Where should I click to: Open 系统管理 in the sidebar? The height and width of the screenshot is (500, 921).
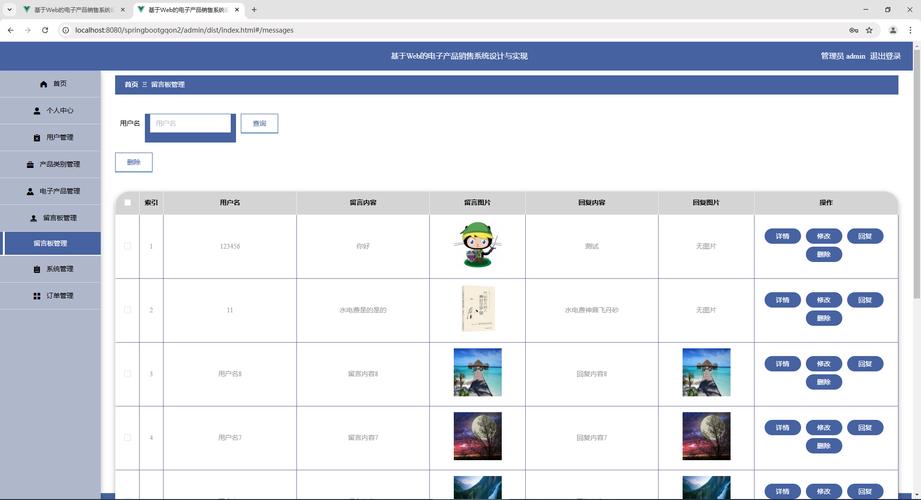pos(51,269)
